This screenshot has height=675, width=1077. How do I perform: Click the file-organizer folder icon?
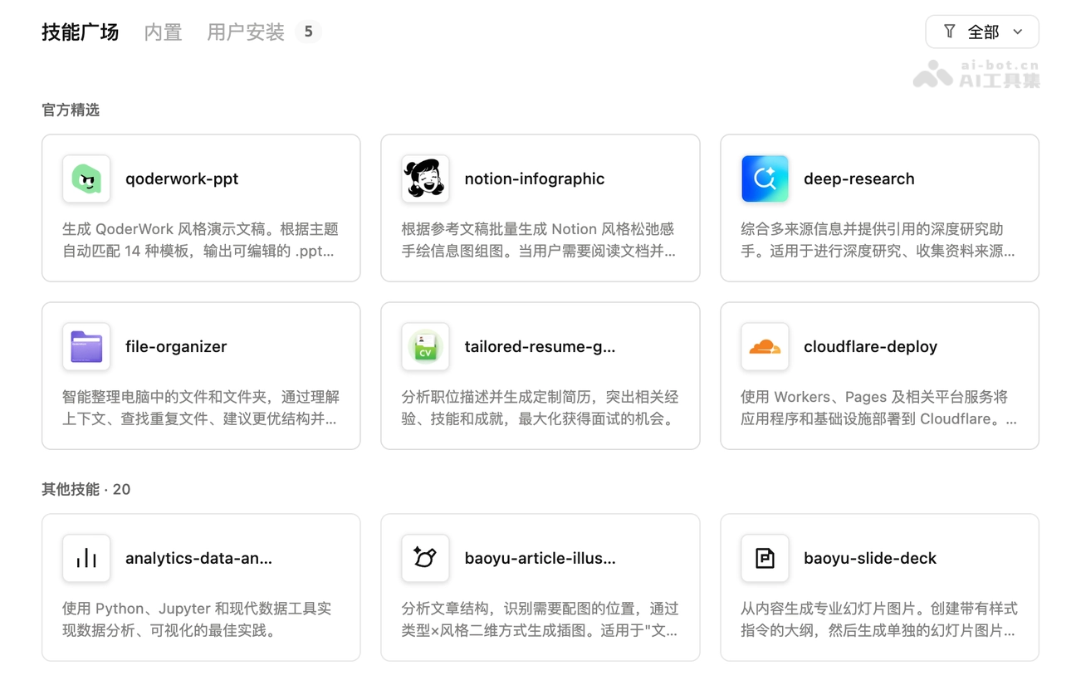86,346
